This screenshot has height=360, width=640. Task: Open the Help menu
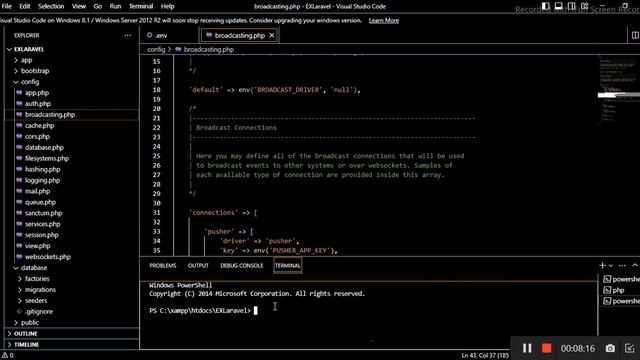coord(167,6)
